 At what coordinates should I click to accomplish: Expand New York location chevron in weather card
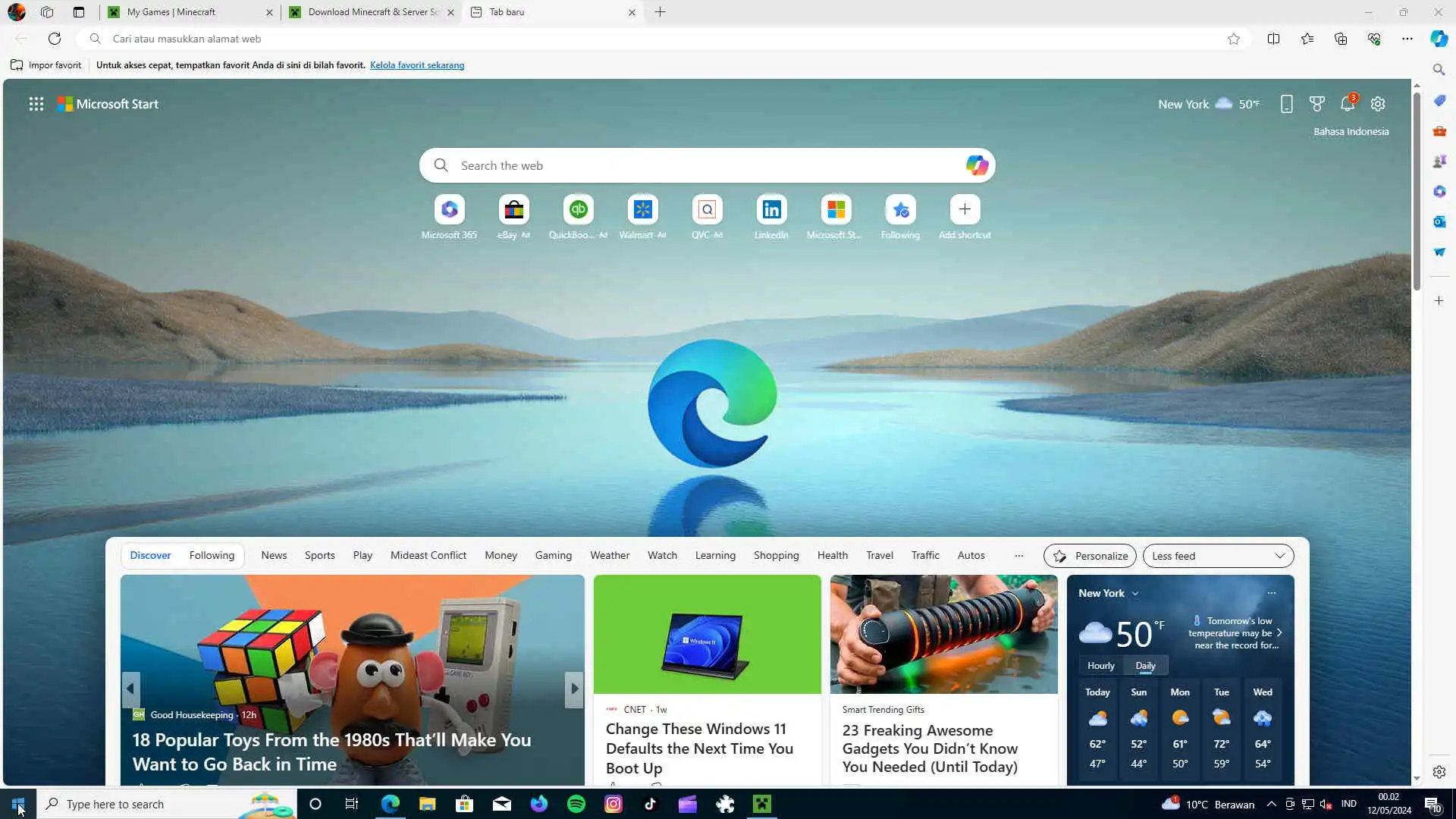pyautogui.click(x=1135, y=594)
